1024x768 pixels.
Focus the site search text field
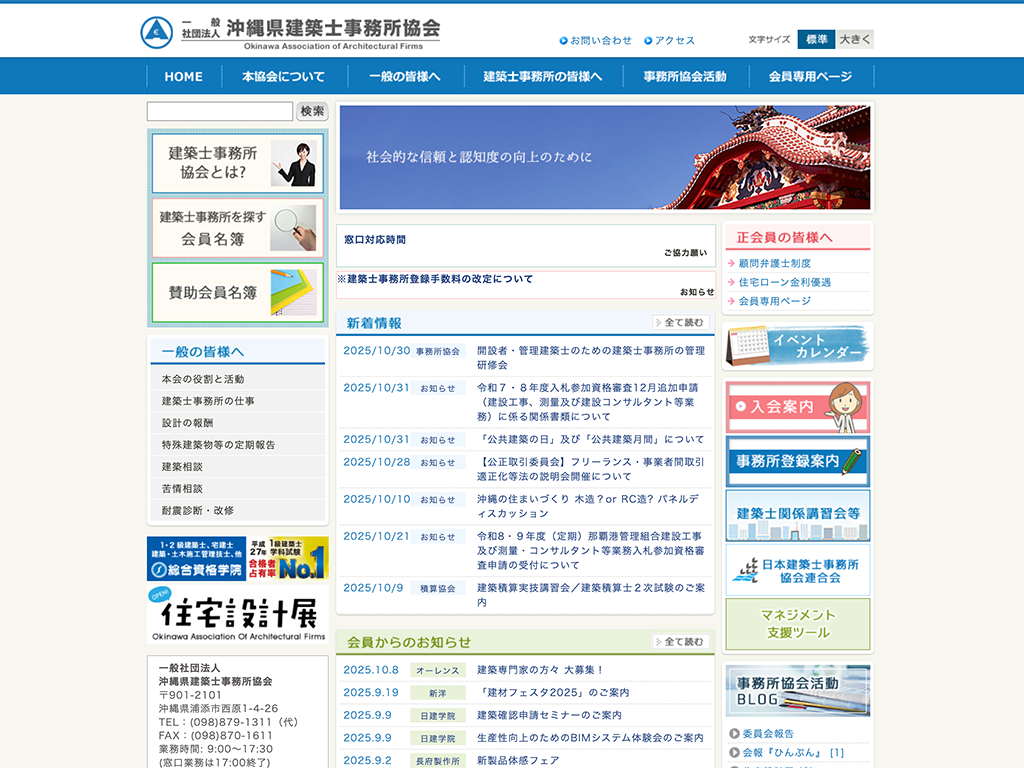click(220, 112)
